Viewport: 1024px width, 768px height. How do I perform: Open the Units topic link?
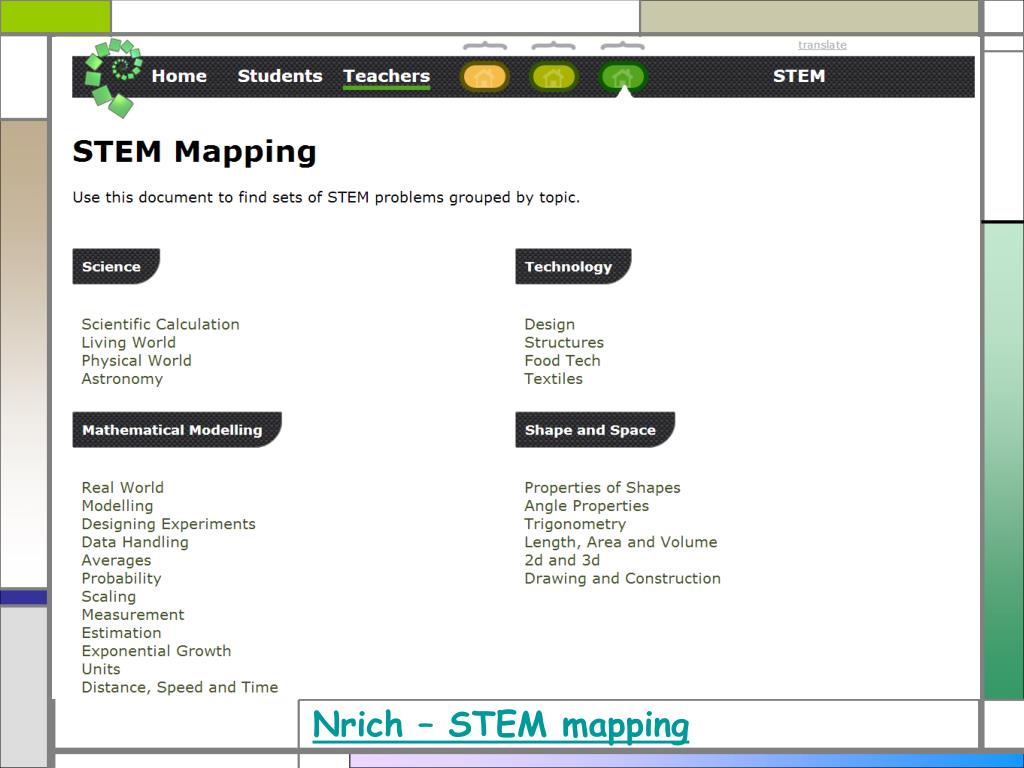pyautogui.click(x=101, y=669)
